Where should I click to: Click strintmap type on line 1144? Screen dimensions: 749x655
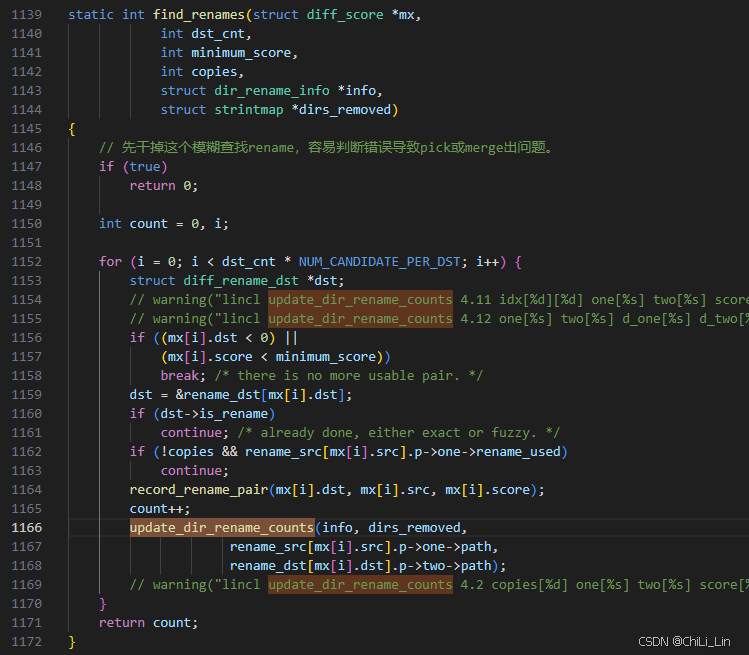pos(249,110)
